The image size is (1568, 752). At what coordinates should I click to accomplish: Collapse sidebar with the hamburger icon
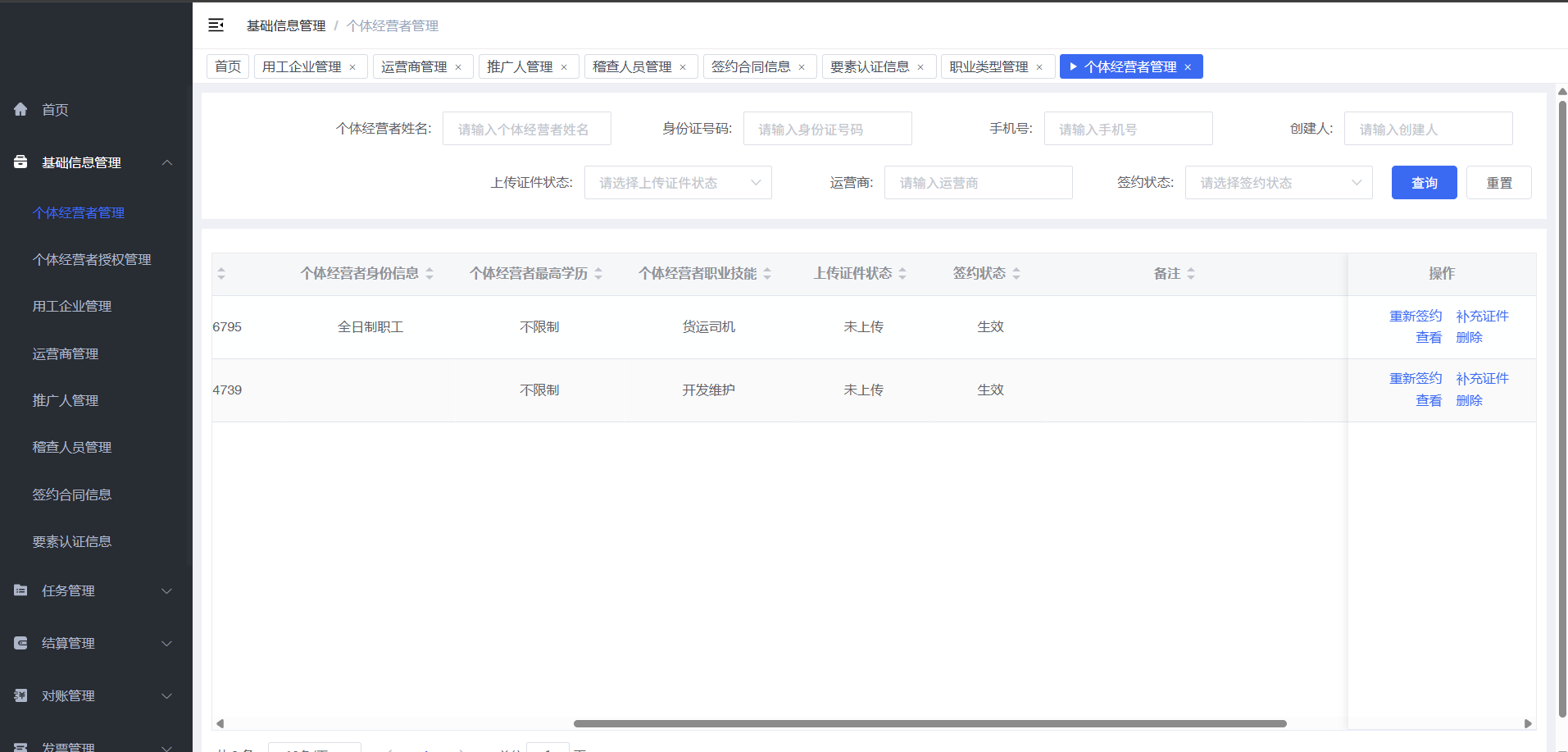click(216, 25)
